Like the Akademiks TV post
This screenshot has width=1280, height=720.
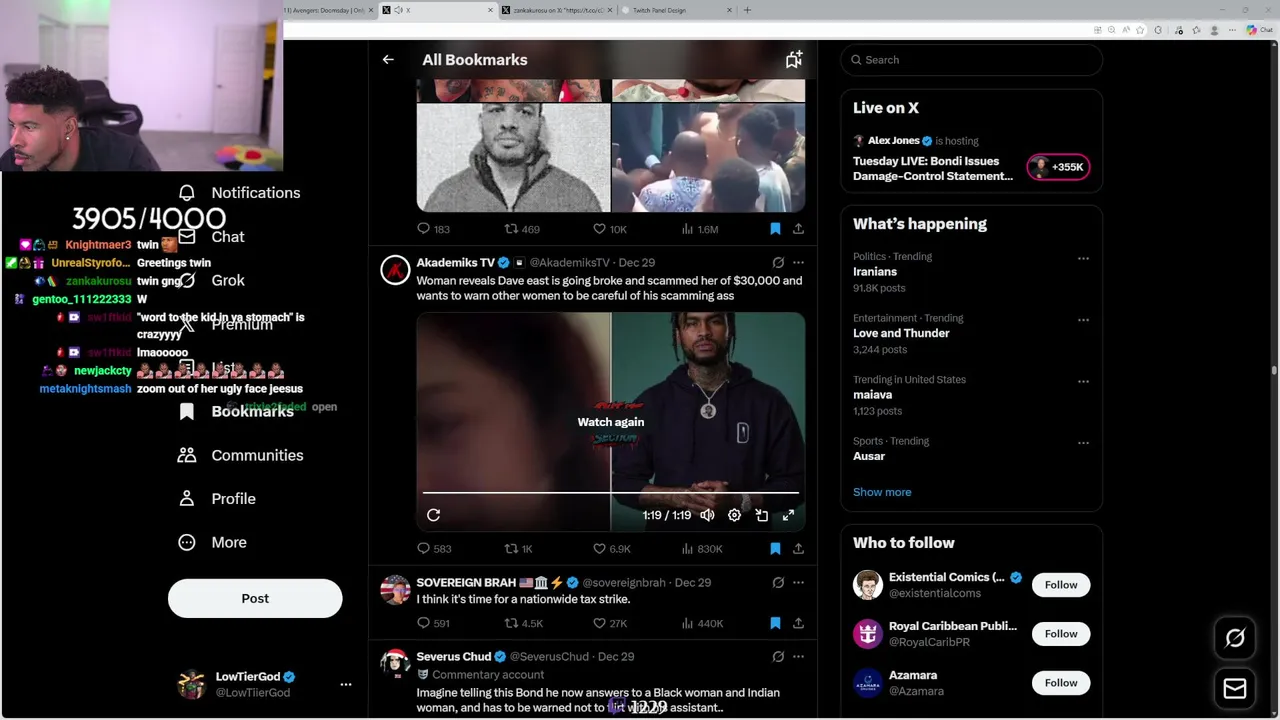pos(611,549)
